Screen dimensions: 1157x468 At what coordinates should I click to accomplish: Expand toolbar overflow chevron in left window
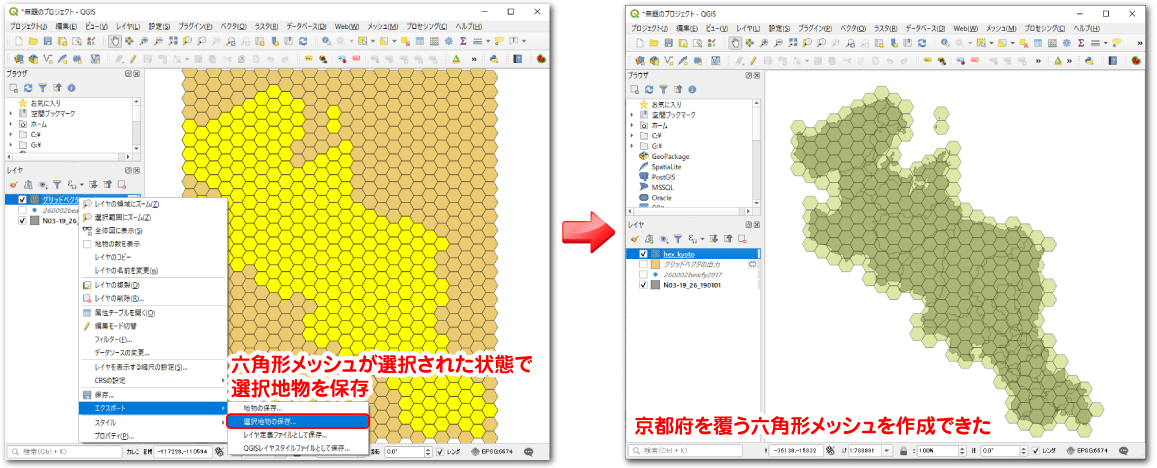pyautogui.click(x=474, y=58)
